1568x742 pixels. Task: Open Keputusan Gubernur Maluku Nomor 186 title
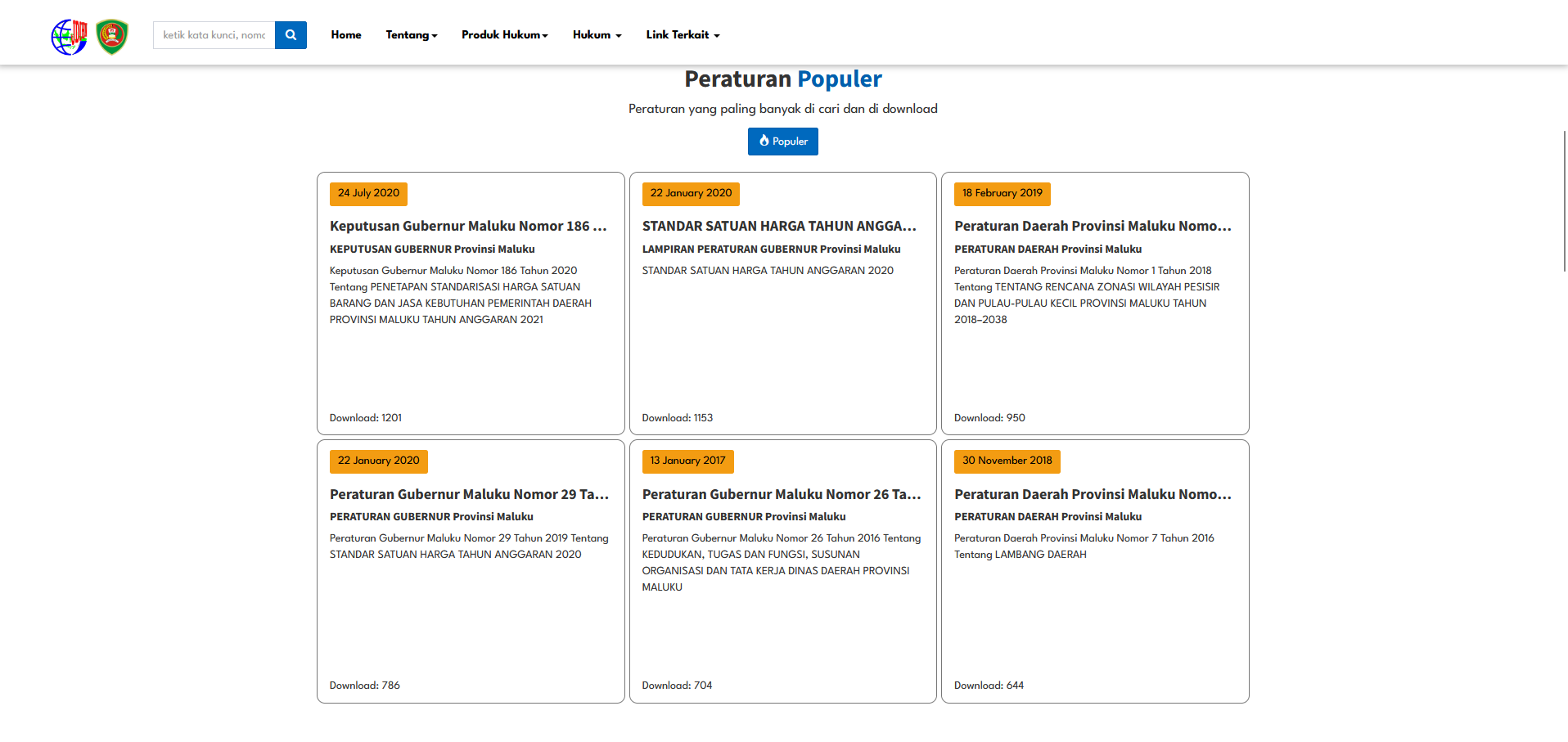click(468, 227)
